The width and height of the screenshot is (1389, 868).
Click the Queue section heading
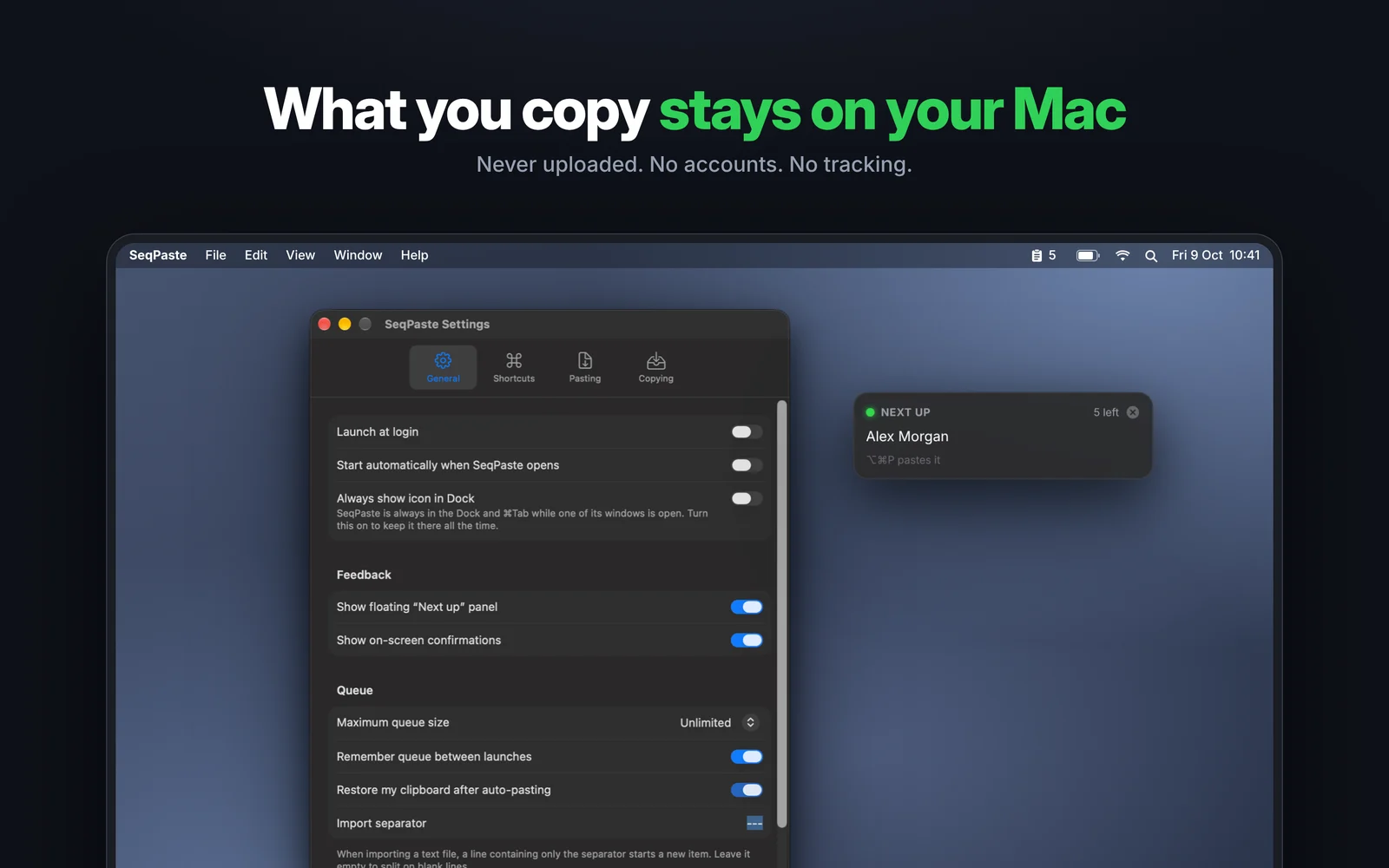tap(354, 690)
